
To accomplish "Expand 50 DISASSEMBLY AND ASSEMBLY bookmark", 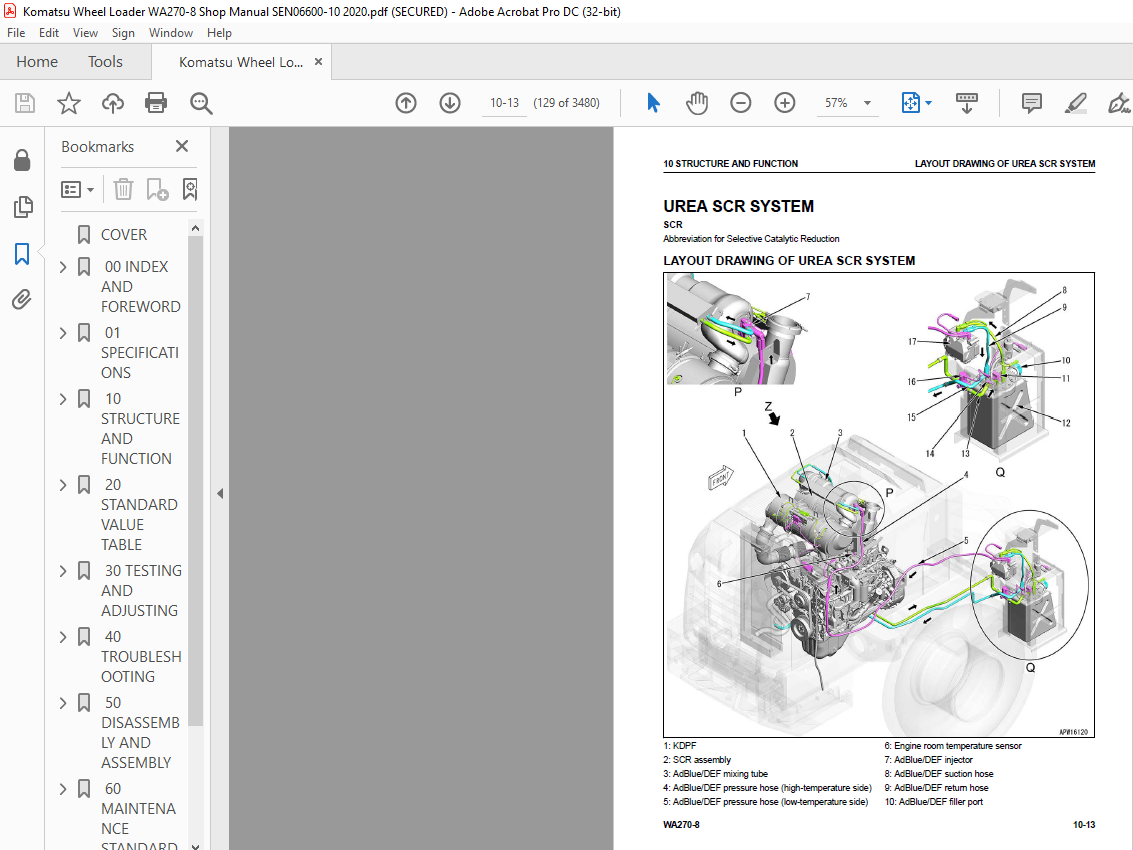I will click(x=63, y=703).
